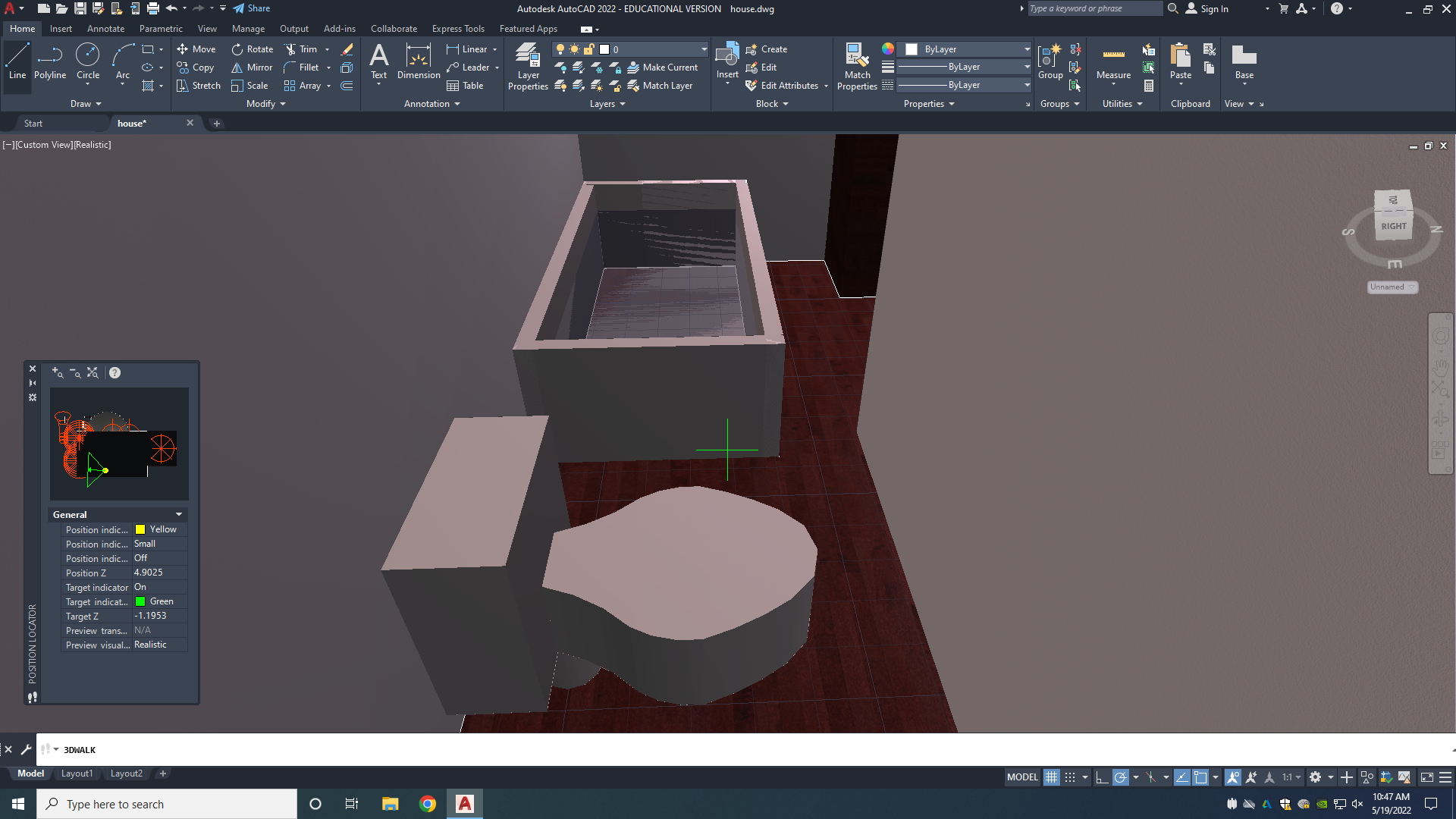Activate the Scale command
Image resolution: width=1456 pixels, height=819 pixels.
pos(249,86)
